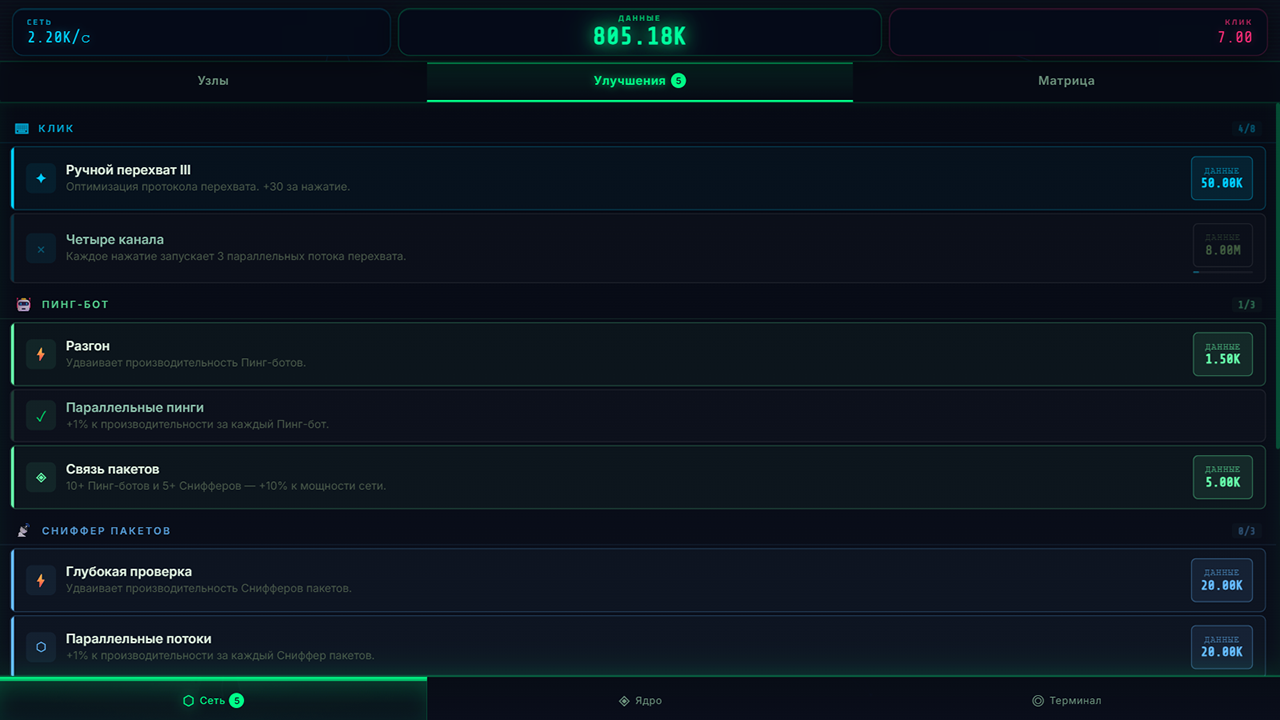Select the star icon on Ручной перехват III

[x=40, y=177]
